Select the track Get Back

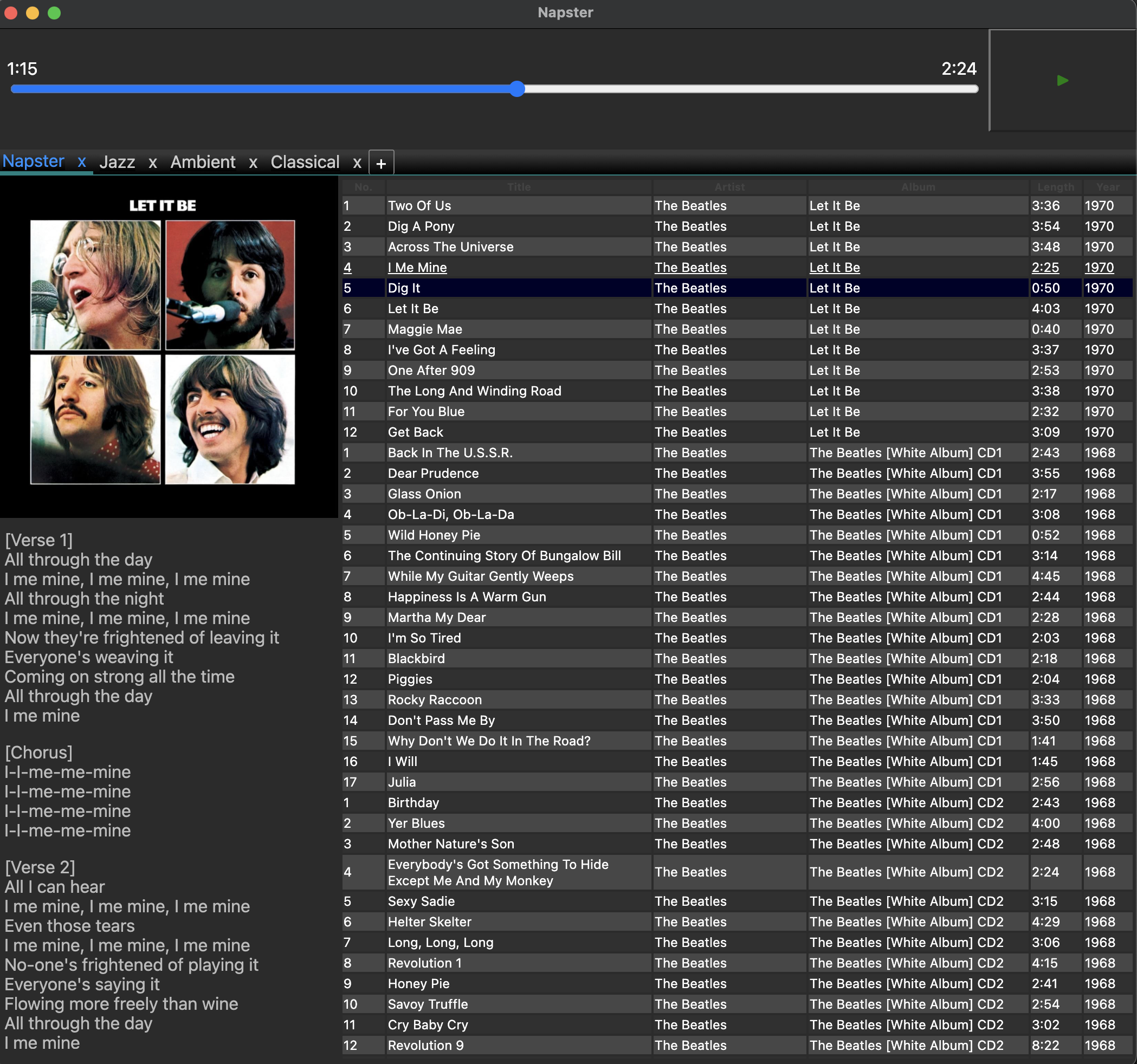click(x=737, y=432)
